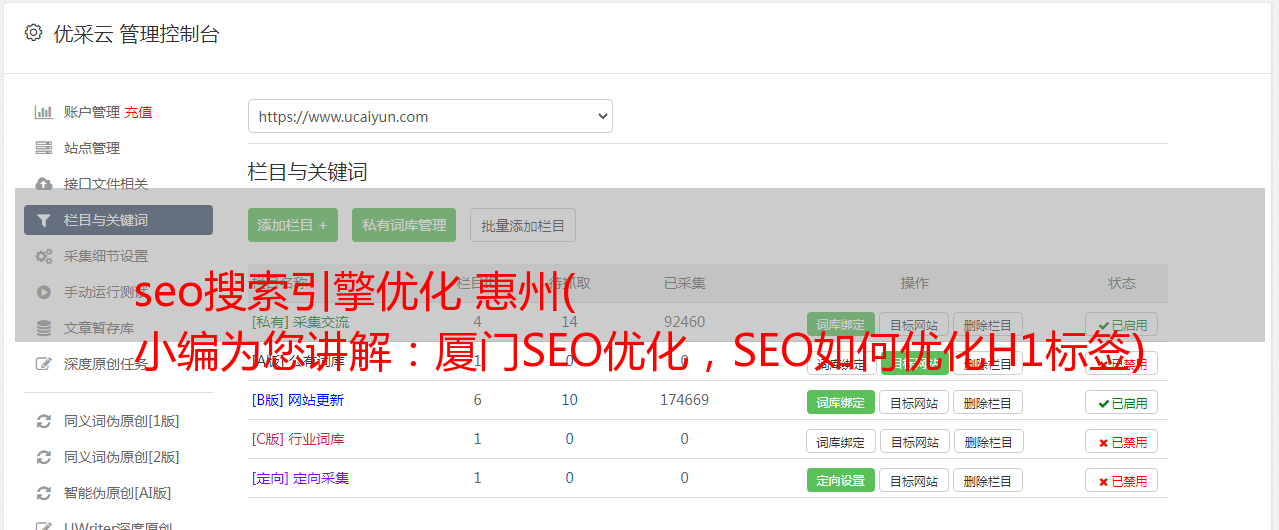Click 目标网站 for the 采集交流 row
The height and width of the screenshot is (530, 1279).
[915, 324]
